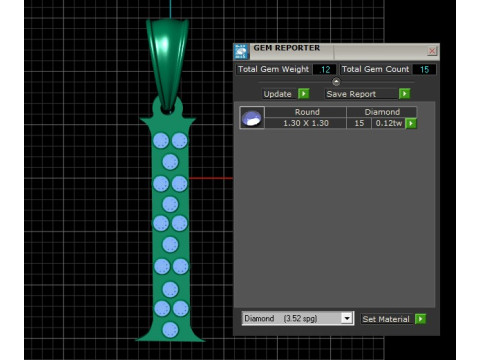This screenshot has height=360, width=480.
Task: Collapse the panel with the round up-arrow
Action: [x=336, y=82]
